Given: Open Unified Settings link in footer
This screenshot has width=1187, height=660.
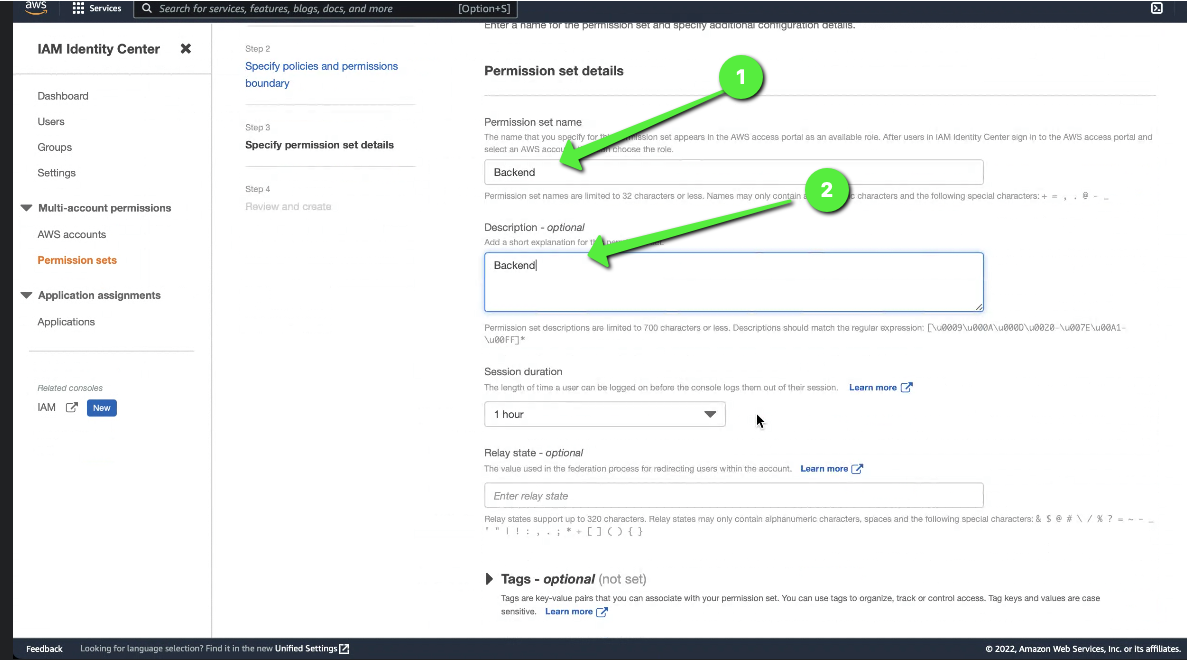Looking at the screenshot, I should click(x=306, y=649).
